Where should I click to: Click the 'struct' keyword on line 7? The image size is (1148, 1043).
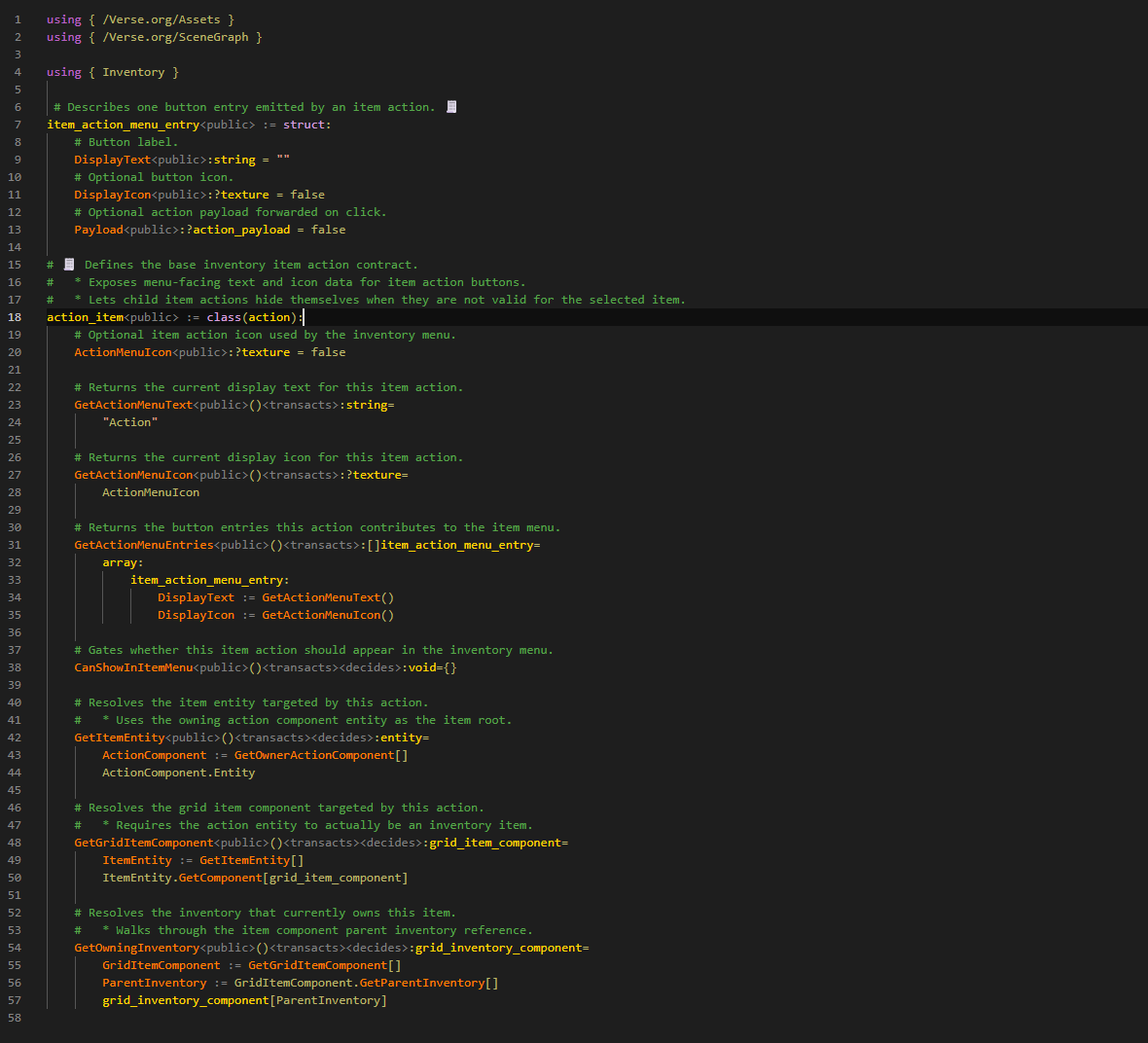304,125
